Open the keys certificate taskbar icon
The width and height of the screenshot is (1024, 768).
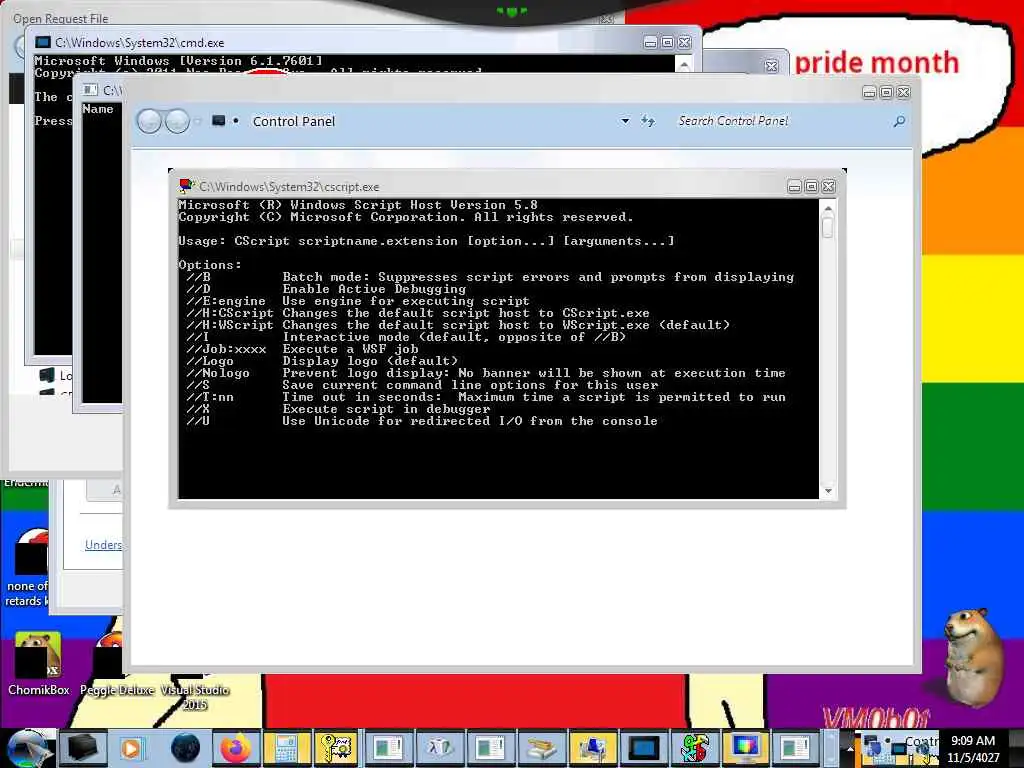pos(337,748)
